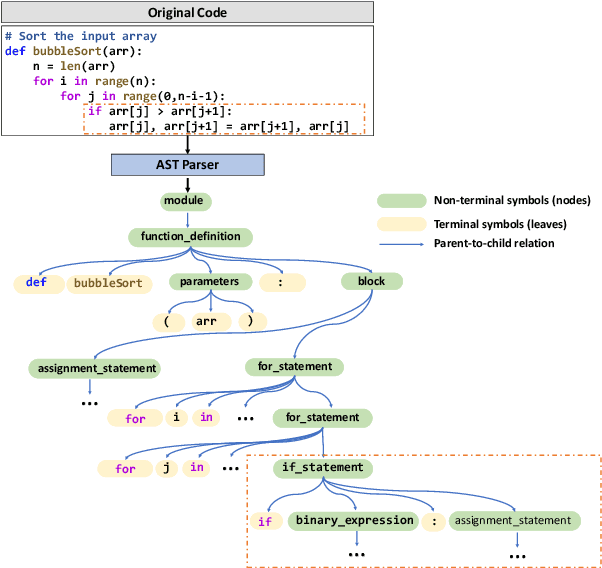The height and width of the screenshot is (568, 602).
Task: Select the binary_expression node
Action: tap(355, 520)
